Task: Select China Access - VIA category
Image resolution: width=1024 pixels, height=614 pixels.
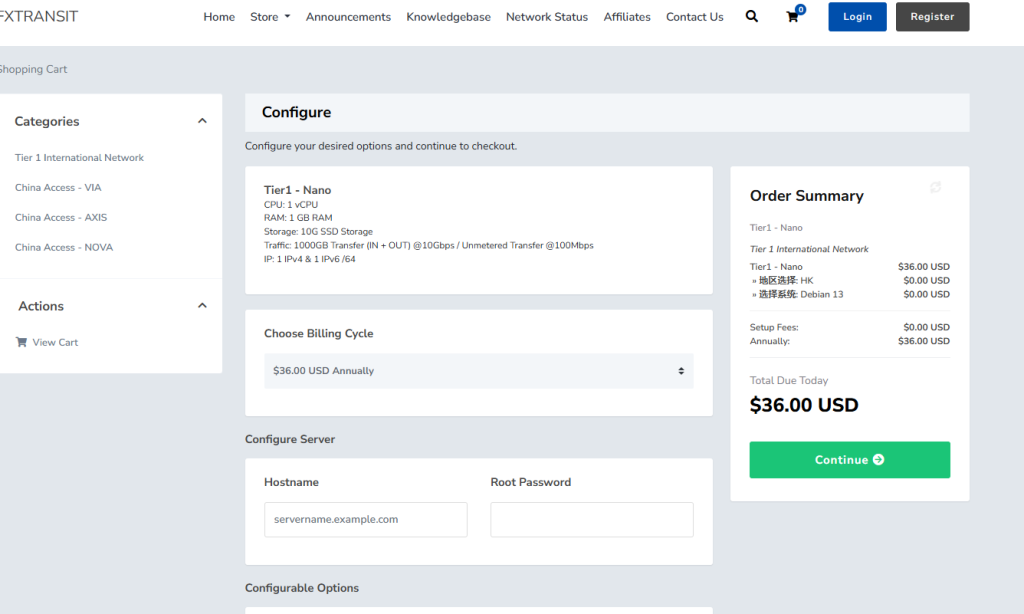Action: pos(58,188)
